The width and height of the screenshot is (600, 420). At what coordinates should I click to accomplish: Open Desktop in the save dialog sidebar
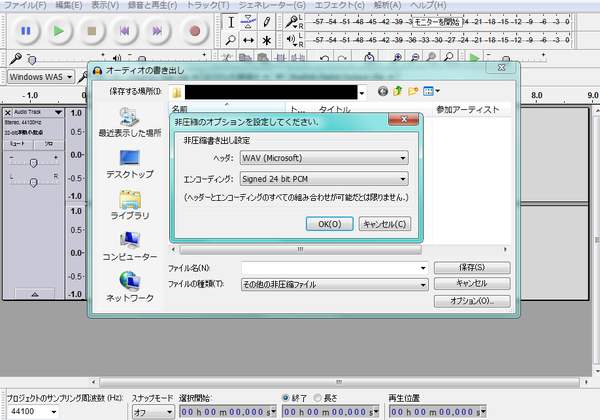130,164
